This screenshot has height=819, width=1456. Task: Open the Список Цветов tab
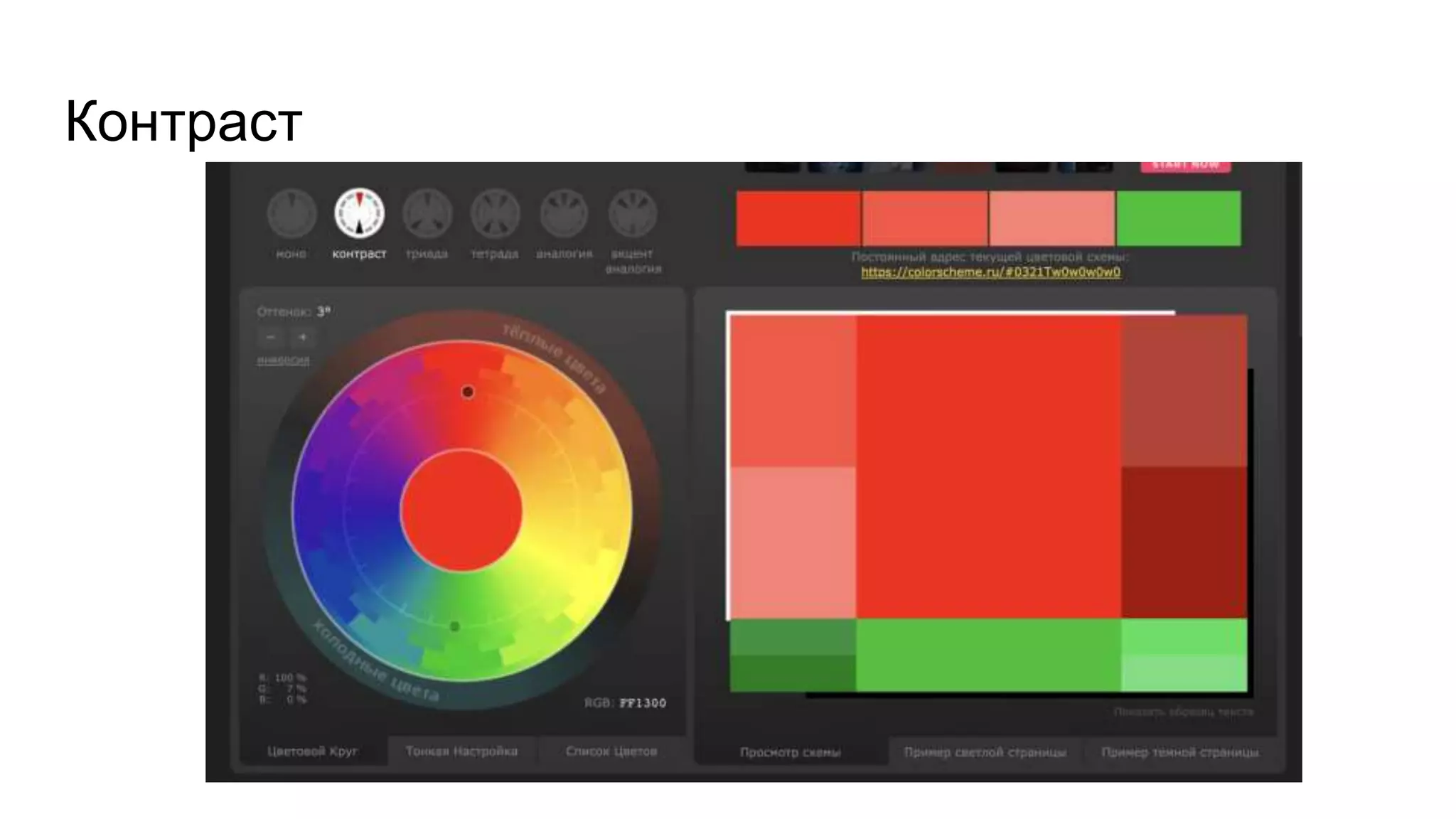click(611, 751)
